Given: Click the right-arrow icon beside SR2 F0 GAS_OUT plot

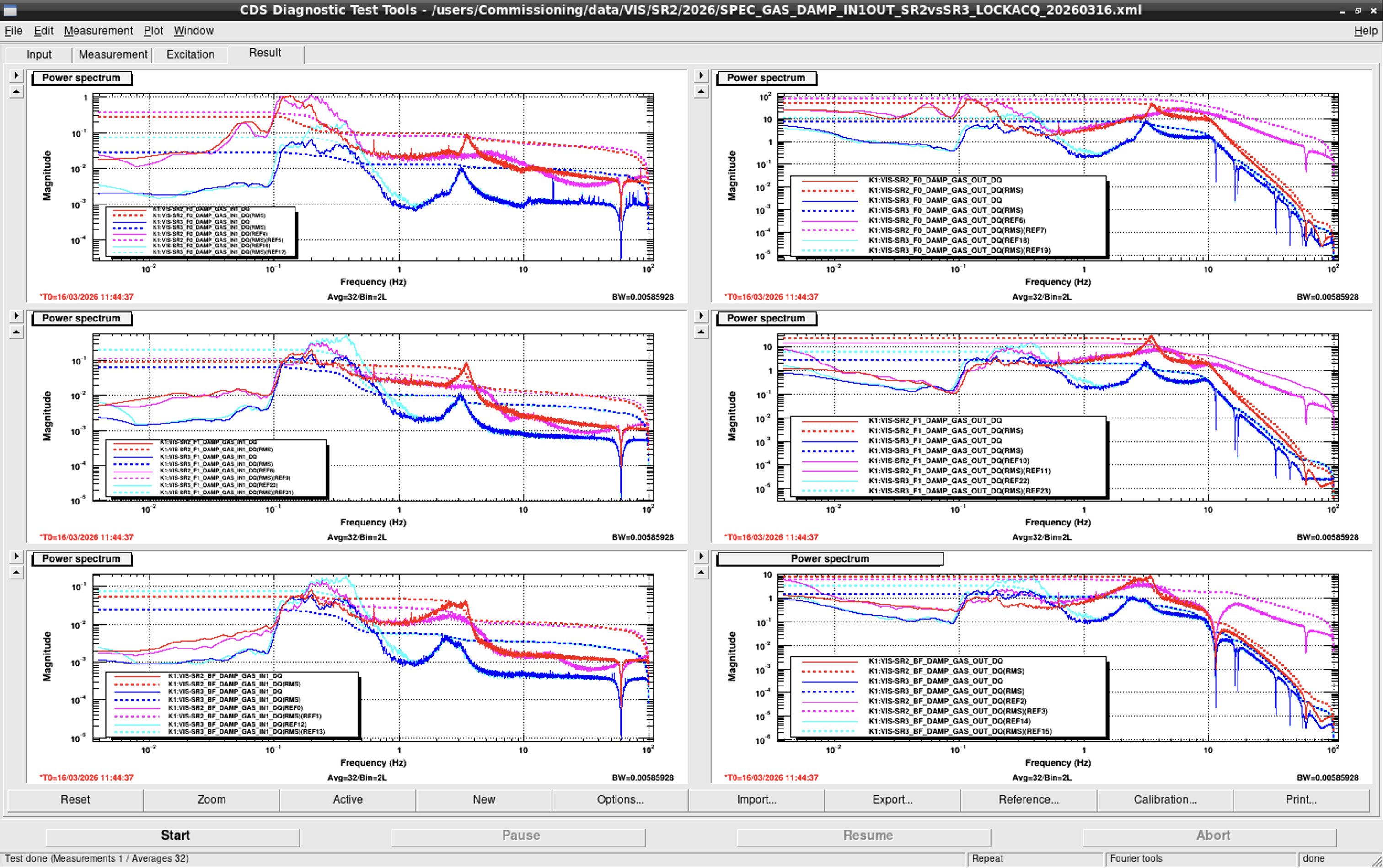Looking at the screenshot, I should pos(701,75).
